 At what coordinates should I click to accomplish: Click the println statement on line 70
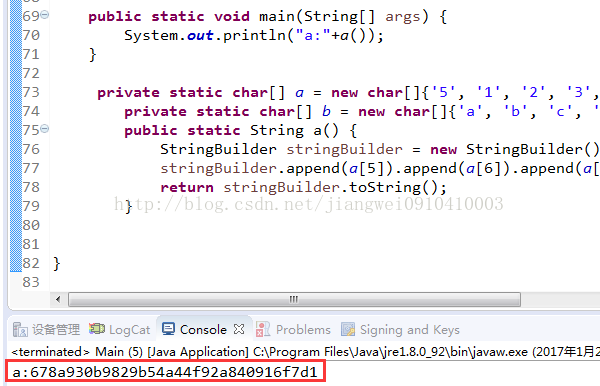[254, 35]
